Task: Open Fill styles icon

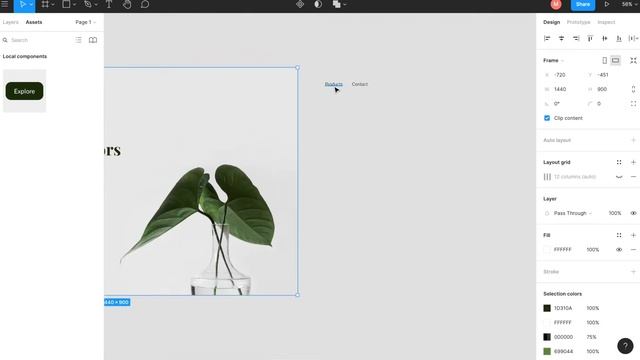Action: coord(619,235)
